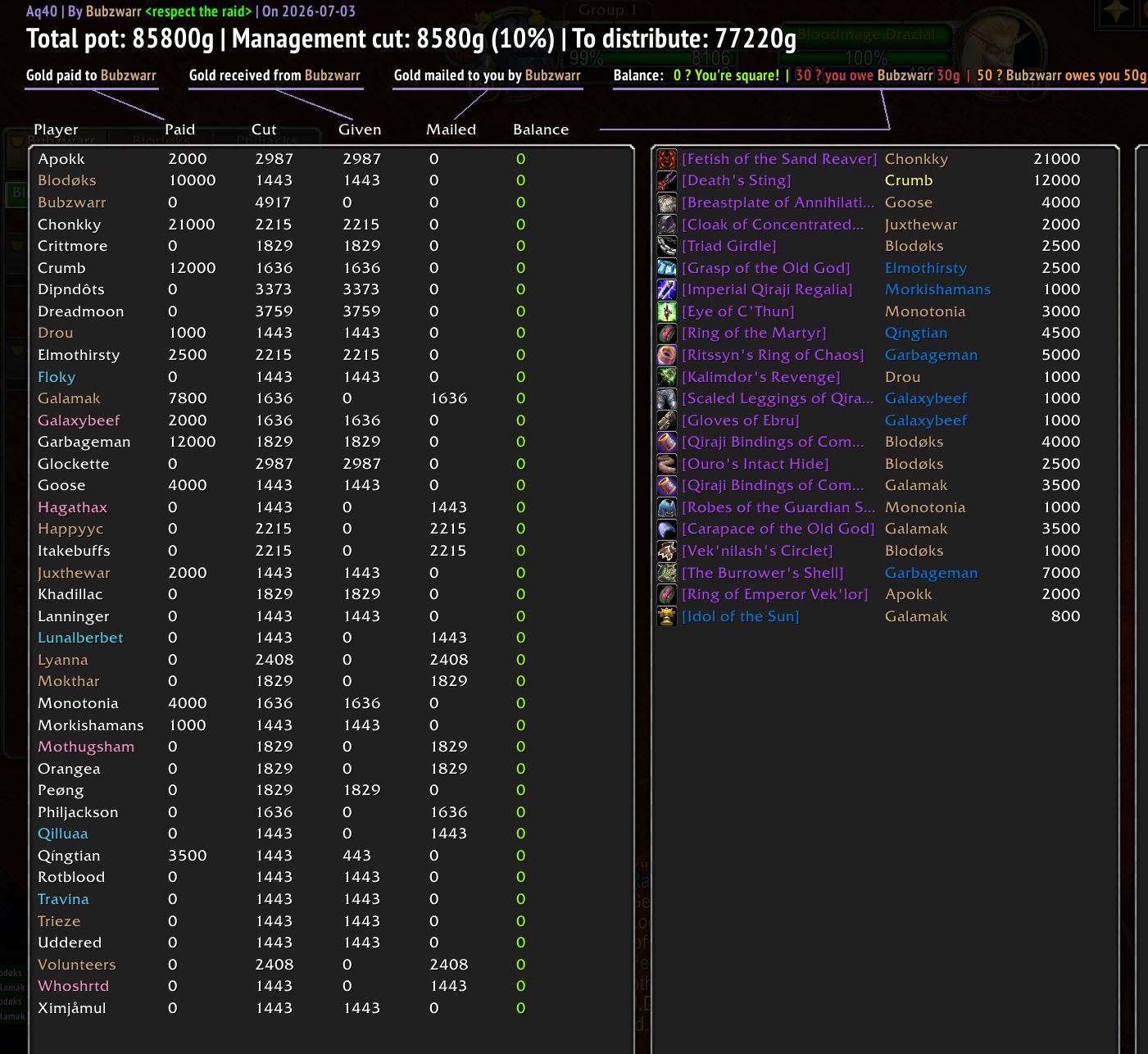Select the Death's Sting dagger icon
The image size is (1148, 1054).
(667, 180)
